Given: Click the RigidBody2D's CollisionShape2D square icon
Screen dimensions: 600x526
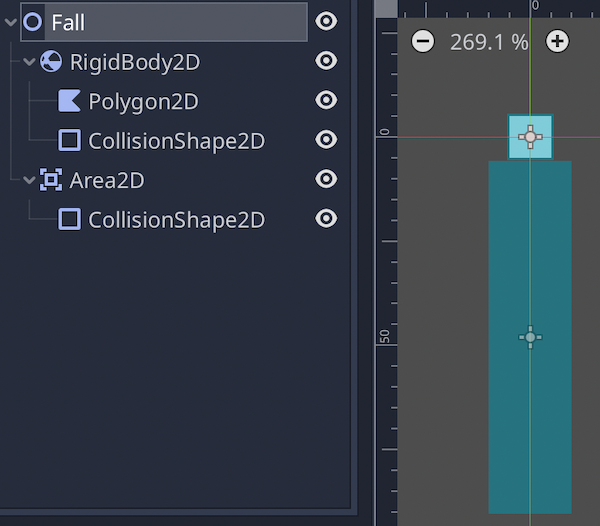Looking at the screenshot, I should [69, 140].
